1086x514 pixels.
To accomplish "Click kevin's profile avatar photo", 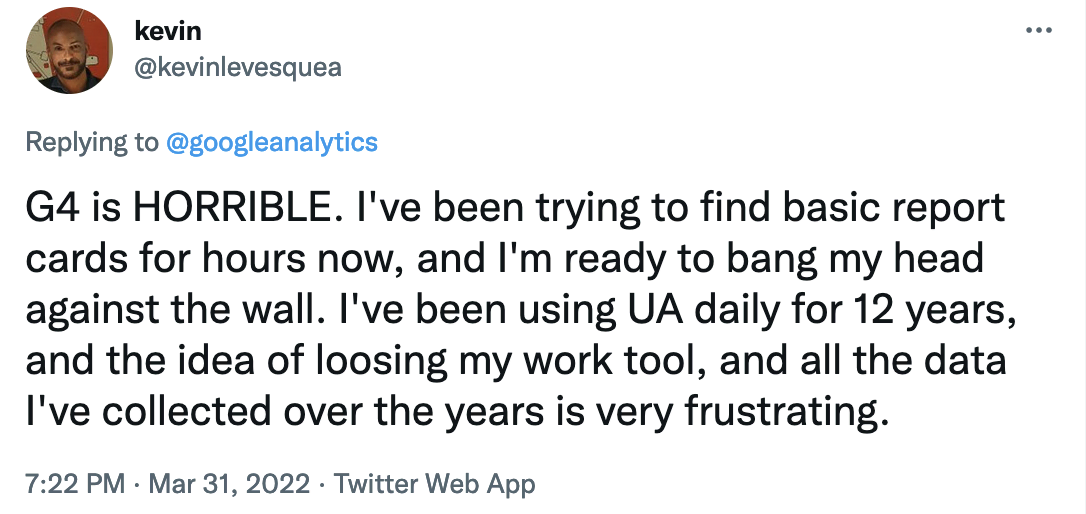I will click(68, 50).
